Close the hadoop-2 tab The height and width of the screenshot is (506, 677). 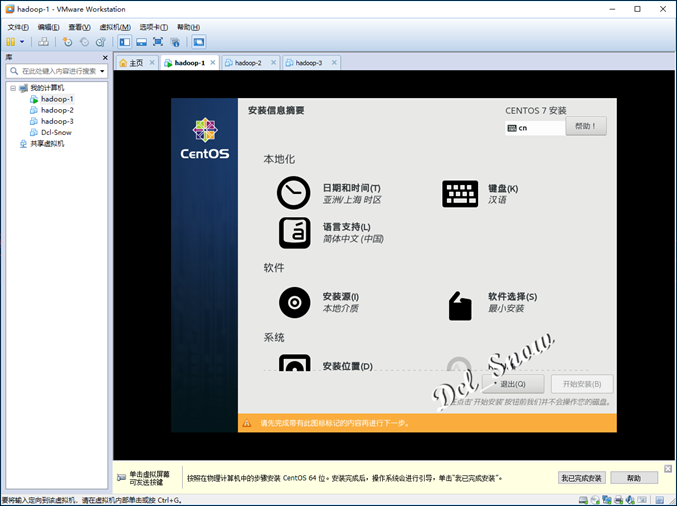click(273, 63)
